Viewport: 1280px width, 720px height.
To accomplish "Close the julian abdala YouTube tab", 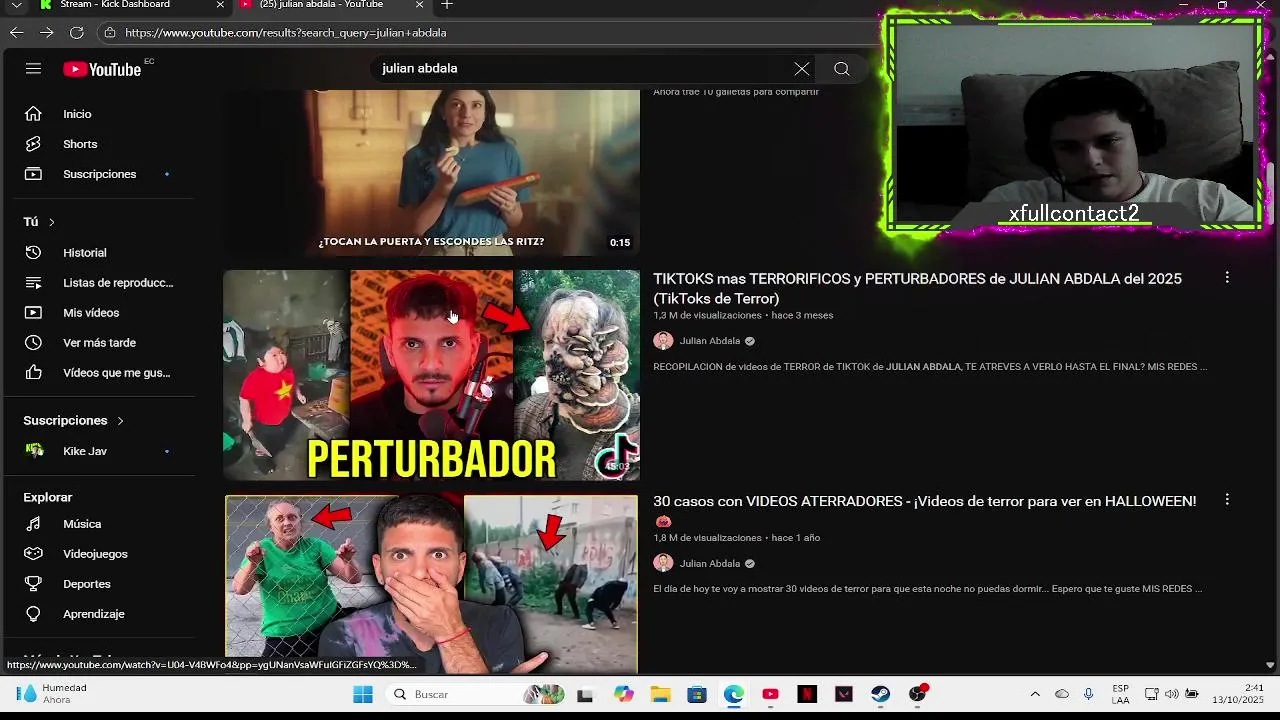I will tap(420, 5).
